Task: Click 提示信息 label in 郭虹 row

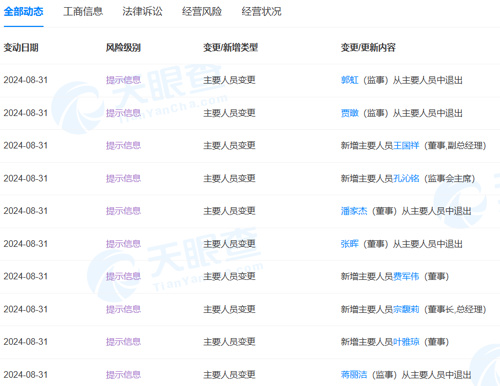Action: 123,80
